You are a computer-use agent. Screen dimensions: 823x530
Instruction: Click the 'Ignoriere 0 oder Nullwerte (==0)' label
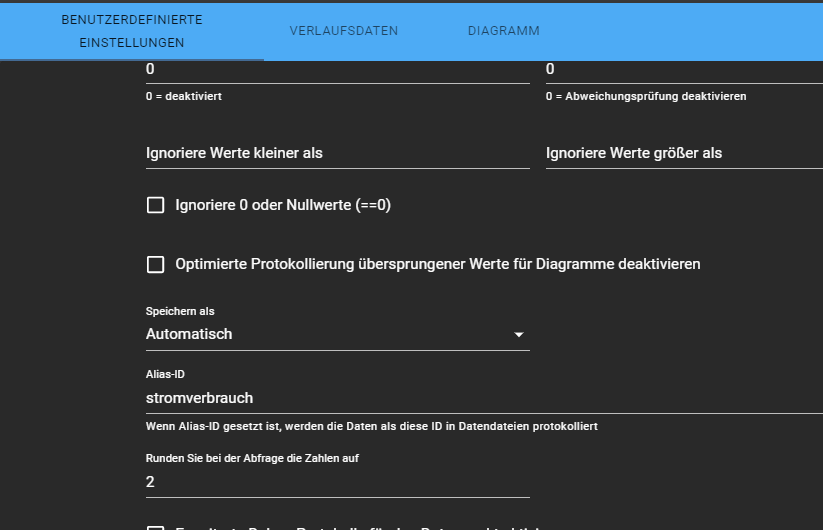click(x=283, y=205)
